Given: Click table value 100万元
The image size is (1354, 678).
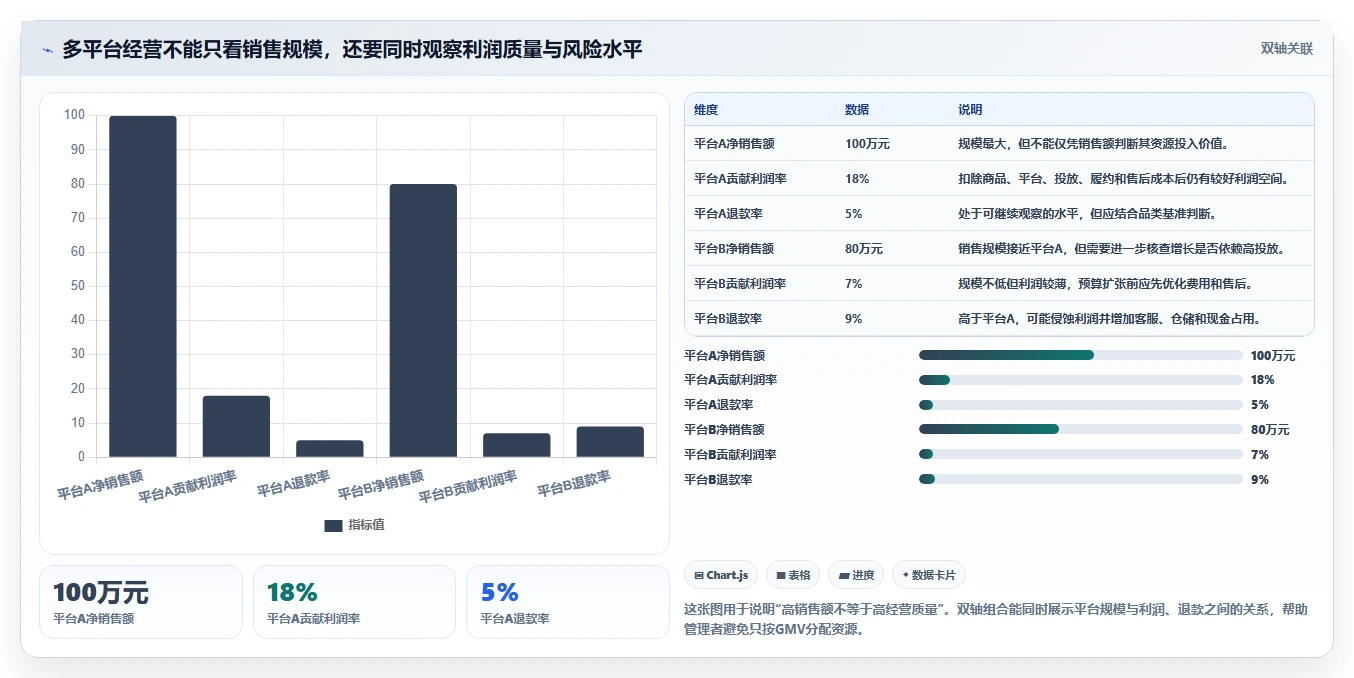Looking at the screenshot, I should tap(867, 144).
